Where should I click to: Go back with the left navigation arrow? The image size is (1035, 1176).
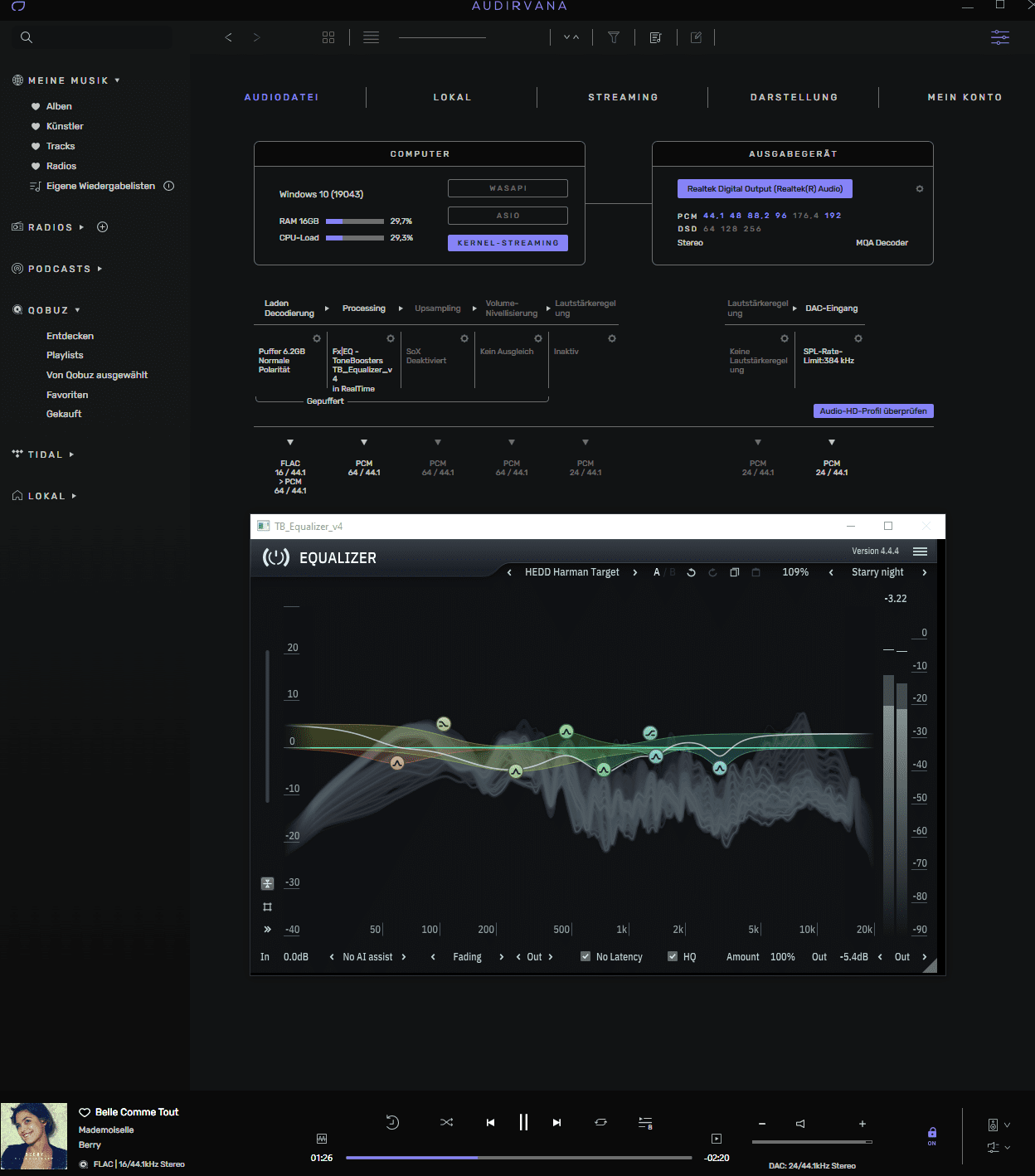click(x=229, y=37)
